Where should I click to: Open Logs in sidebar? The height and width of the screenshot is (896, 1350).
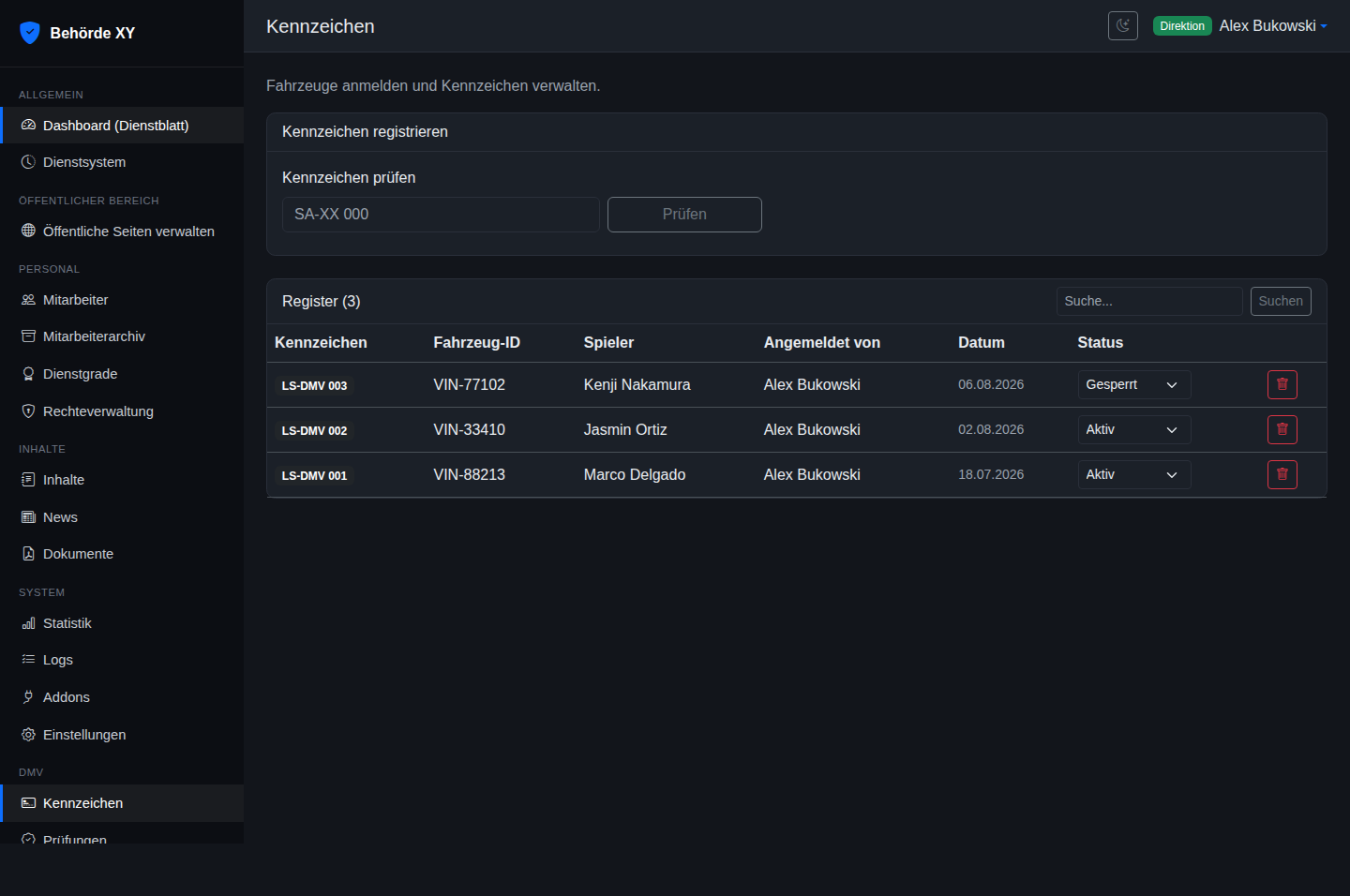point(122,660)
